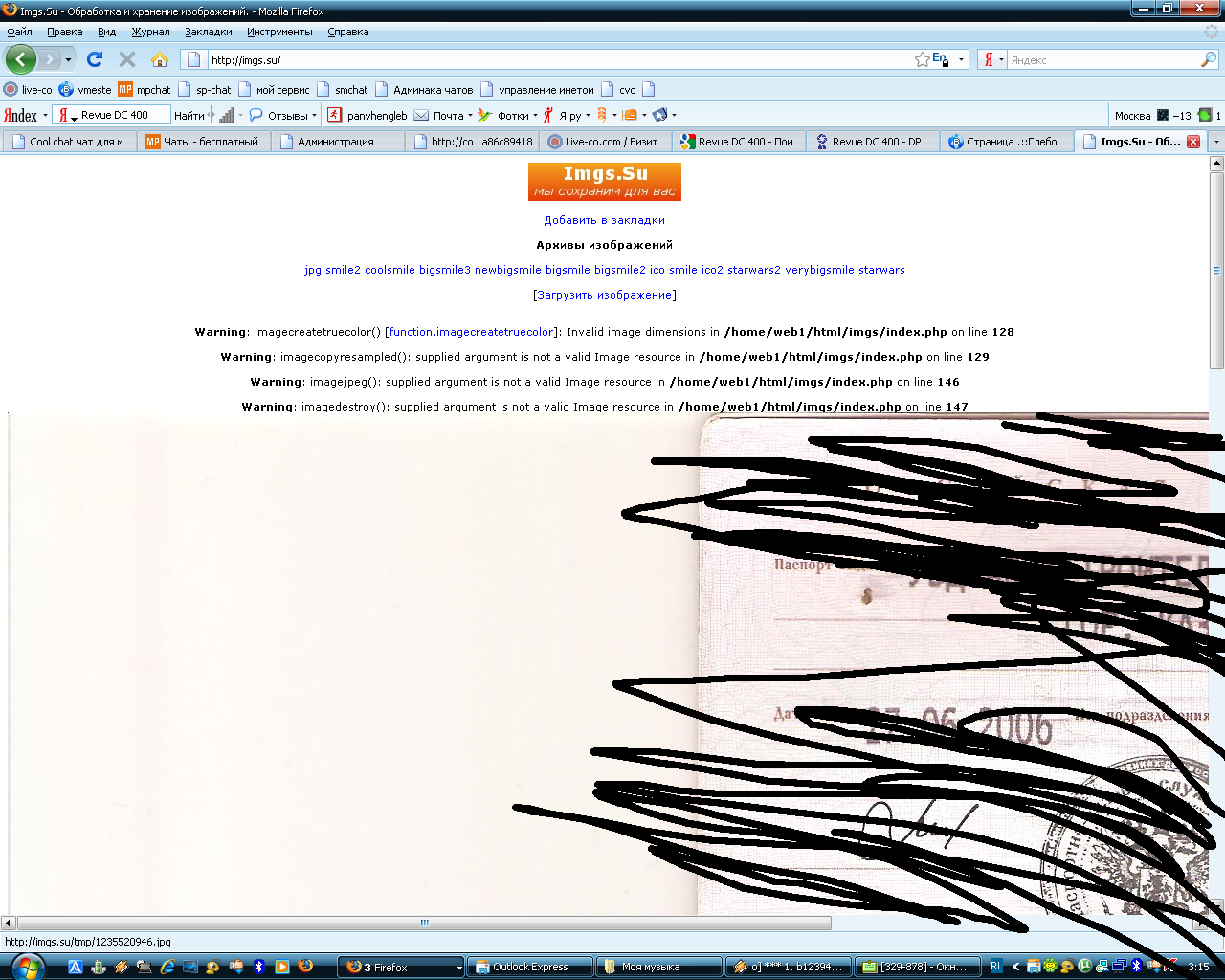Open Фотки in the Yandex toolbar
Image resolution: width=1225 pixels, height=980 pixels.
[513, 115]
